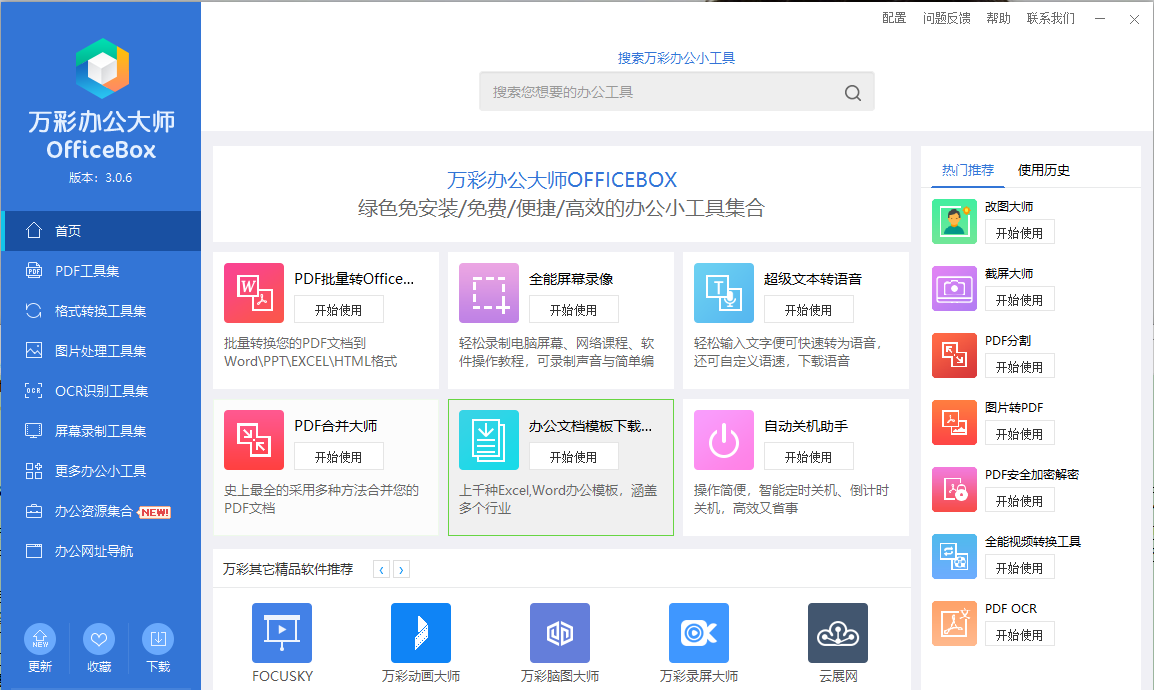Click the 版本：3.0.6 version label

(x=101, y=178)
